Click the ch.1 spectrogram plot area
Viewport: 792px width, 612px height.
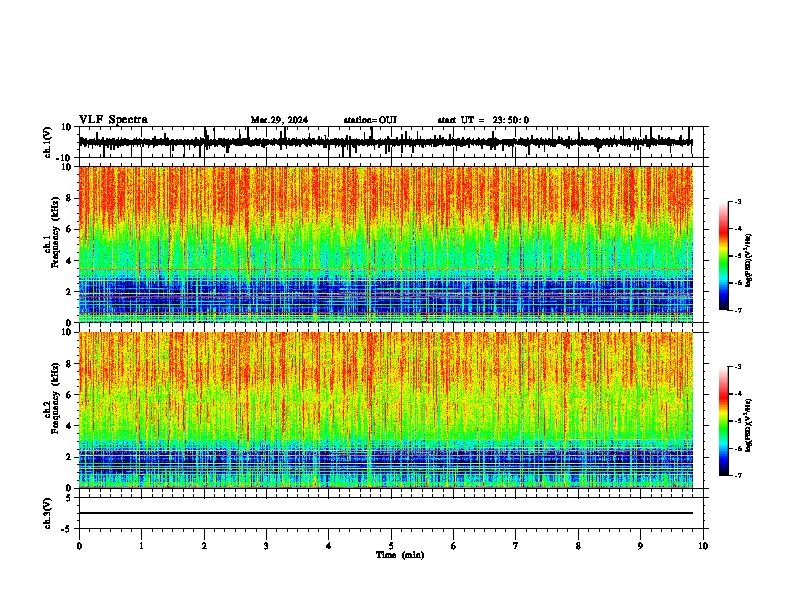(x=385, y=244)
